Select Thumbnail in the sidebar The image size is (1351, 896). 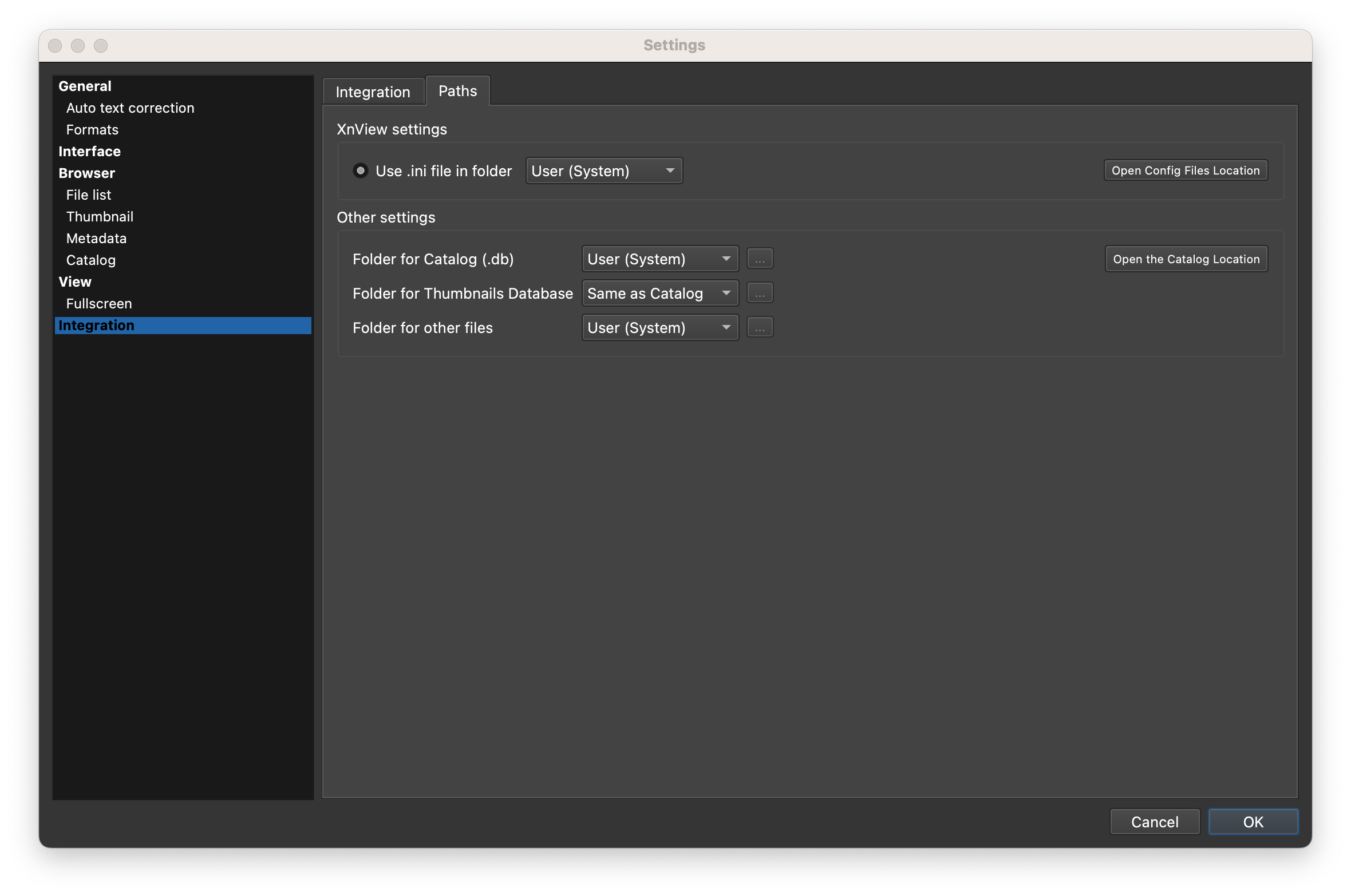tap(100, 217)
